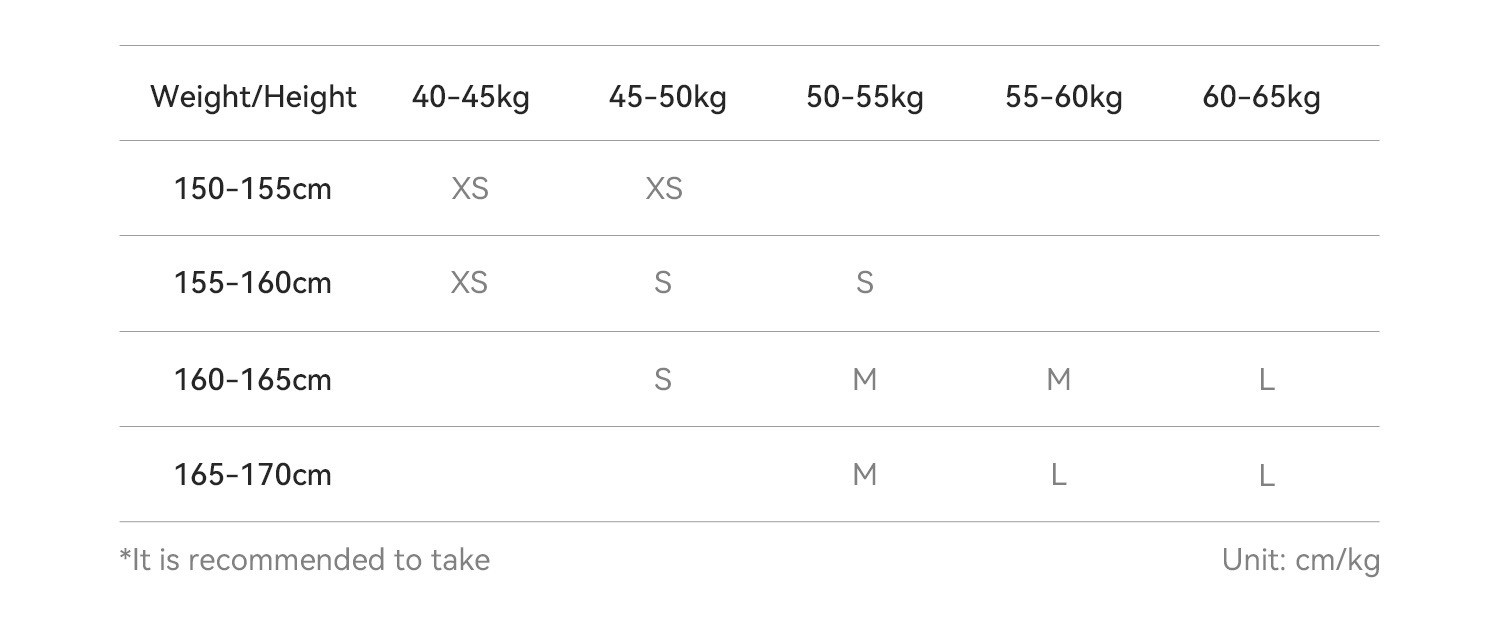Select the 160-165cm row label
This screenshot has width=1500, height=639.
coord(253,379)
